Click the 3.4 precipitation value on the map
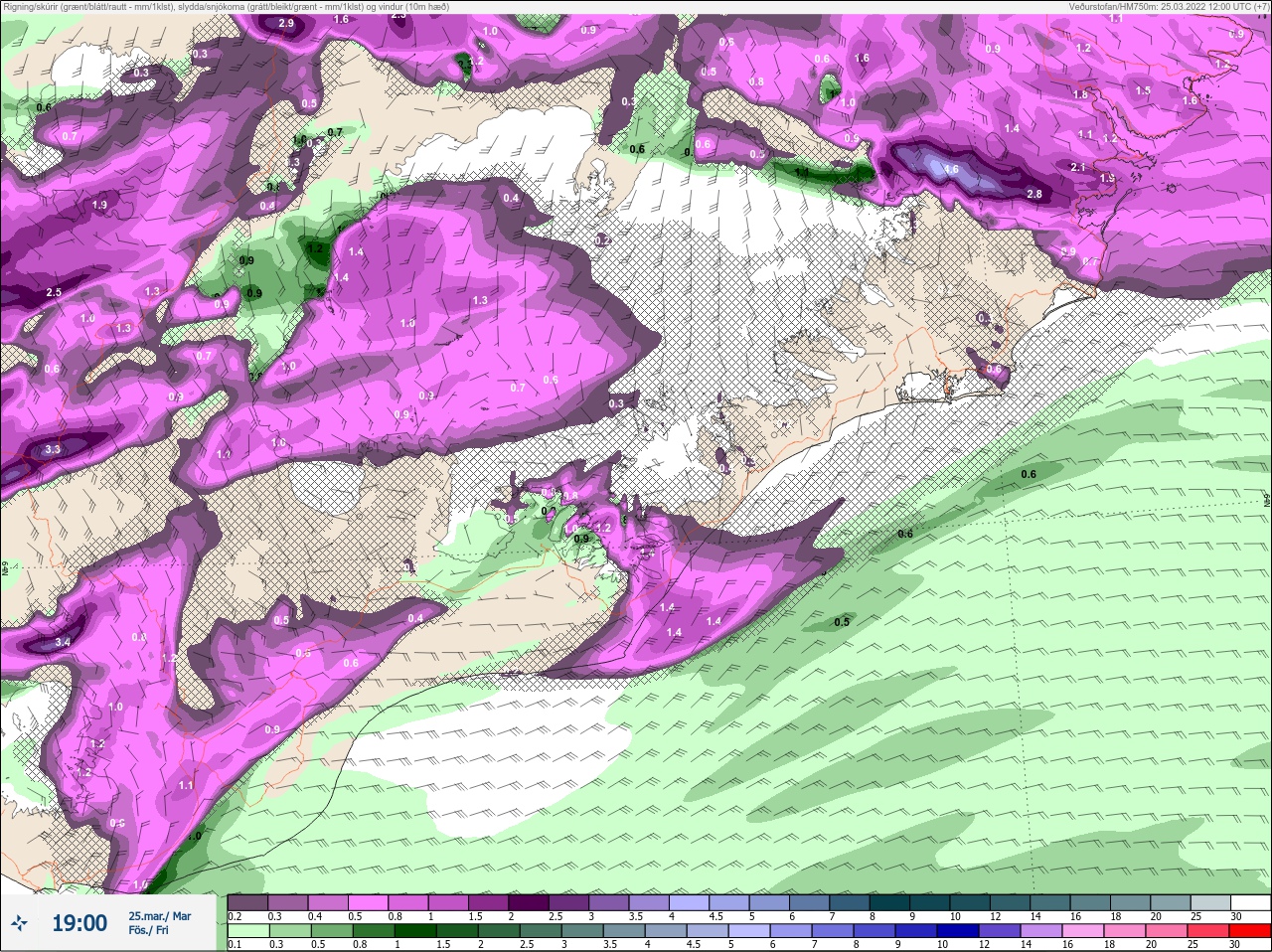This screenshot has height=952, width=1272. pos(63,642)
